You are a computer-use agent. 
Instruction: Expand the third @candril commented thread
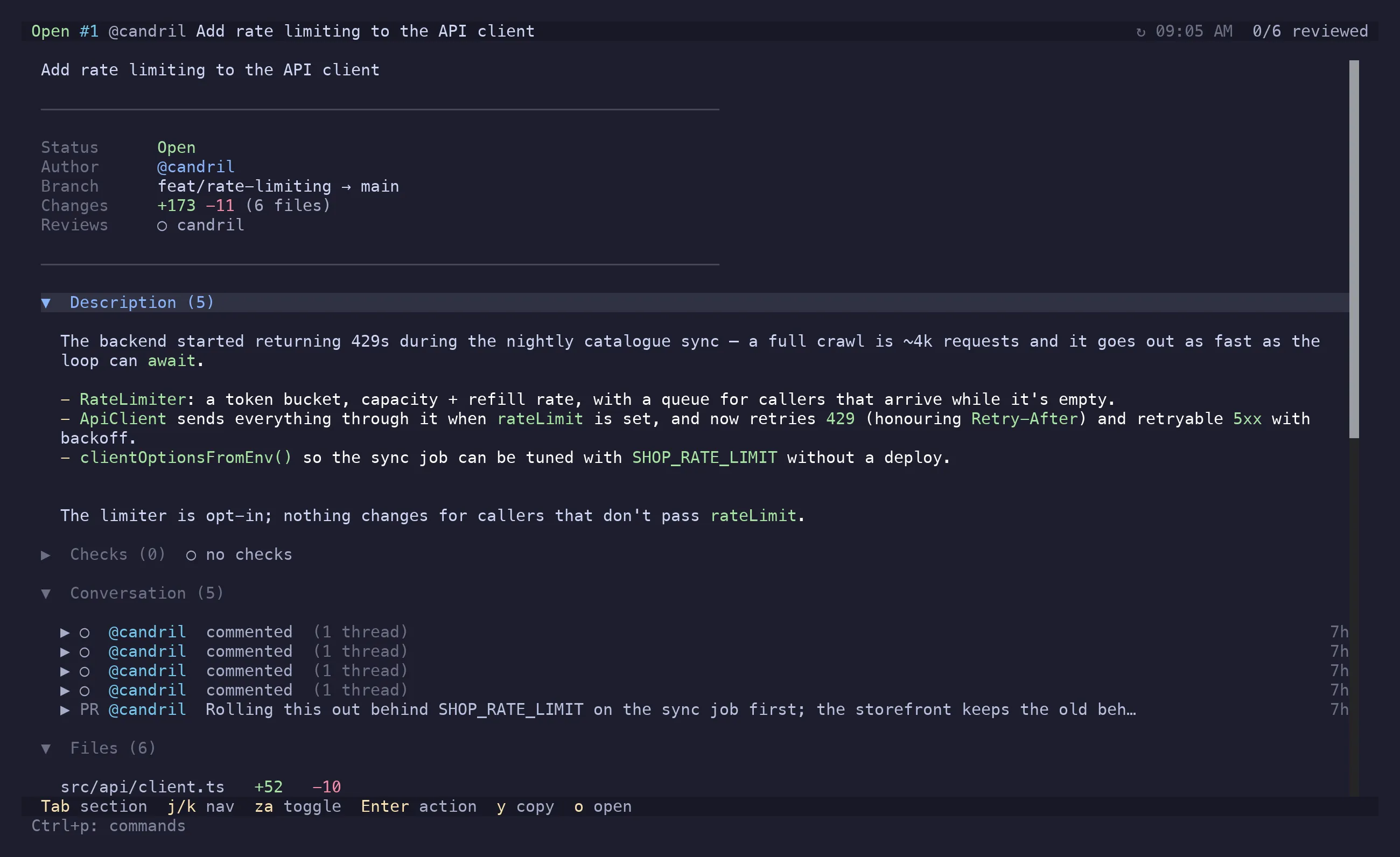(x=65, y=671)
